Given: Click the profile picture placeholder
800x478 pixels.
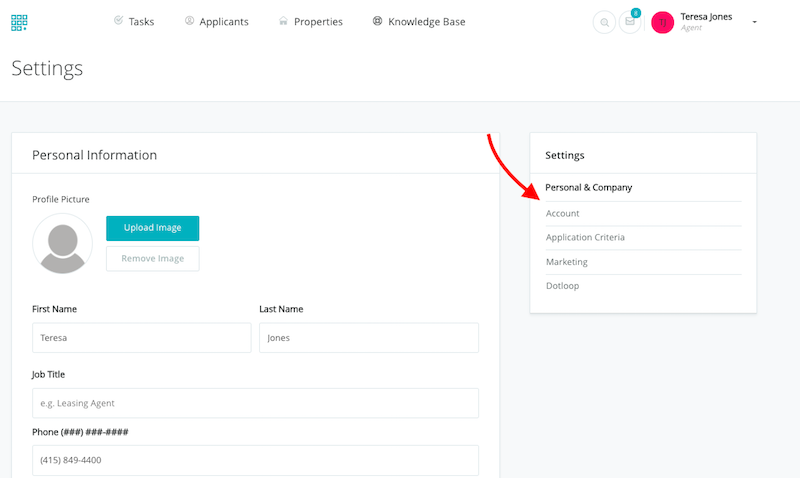Looking at the screenshot, I should coord(62,243).
